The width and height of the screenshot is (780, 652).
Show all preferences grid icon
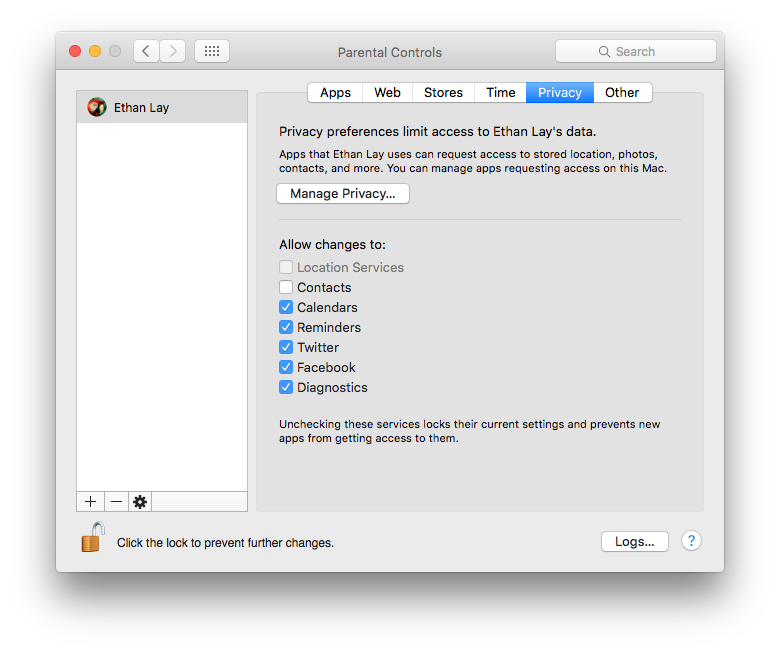tap(212, 51)
